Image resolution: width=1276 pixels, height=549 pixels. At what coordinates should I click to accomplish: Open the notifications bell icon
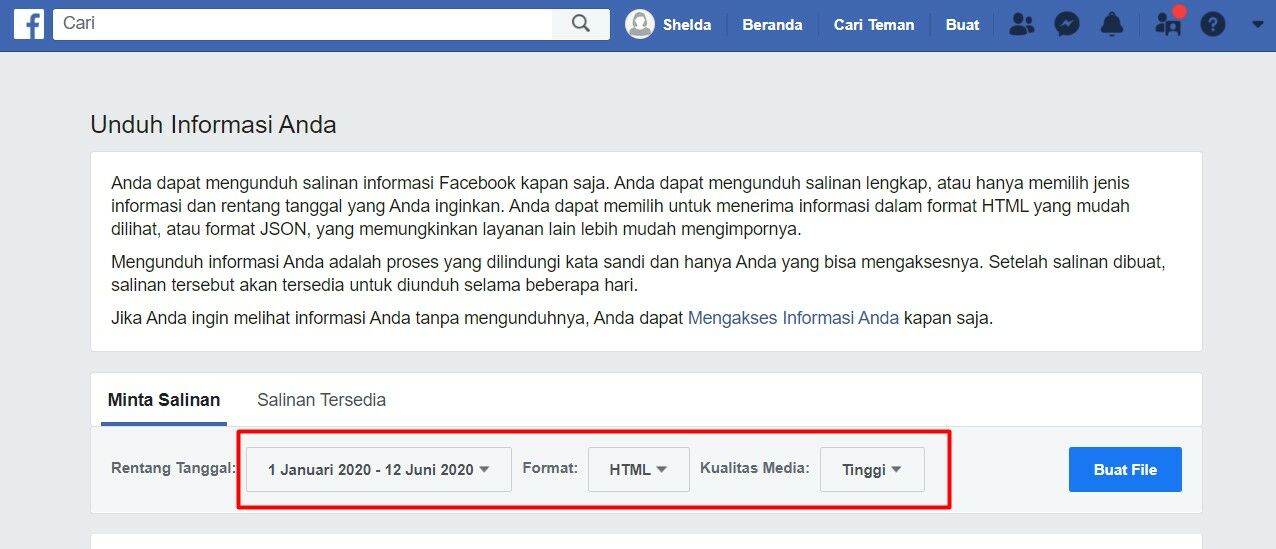[x=1112, y=24]
